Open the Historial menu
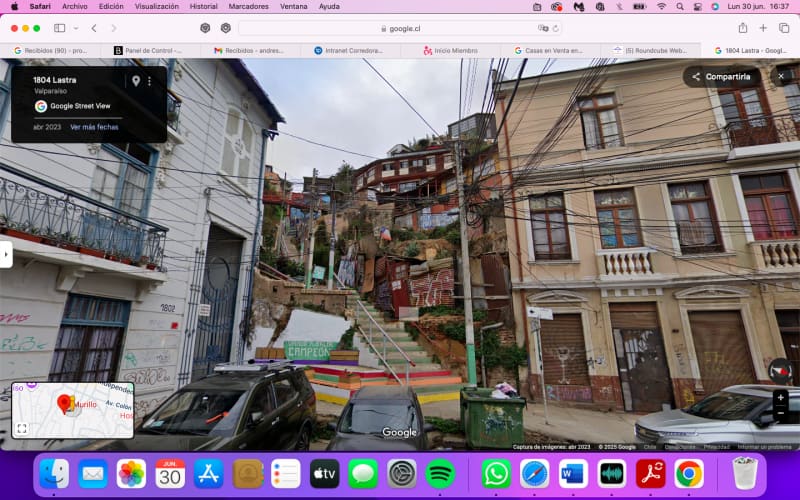The width and height of the screenshot is (800, 500). pyautogui.click(x=204, y=7)
